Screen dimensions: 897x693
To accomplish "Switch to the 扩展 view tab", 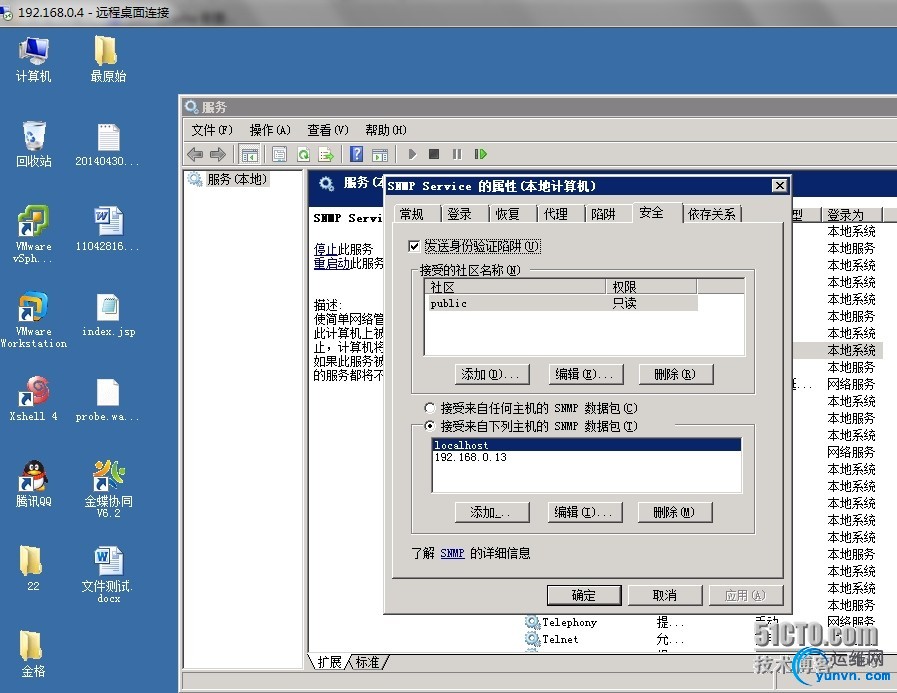I will pos(329,662).
